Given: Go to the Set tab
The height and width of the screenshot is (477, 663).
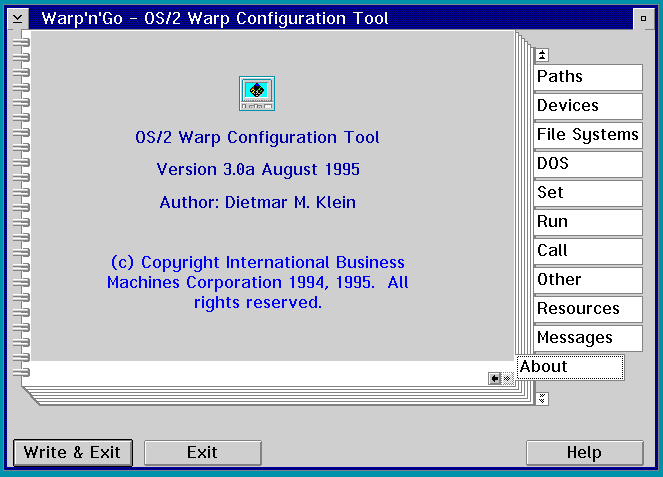Looking at the screenshot, I should (588, 193).
